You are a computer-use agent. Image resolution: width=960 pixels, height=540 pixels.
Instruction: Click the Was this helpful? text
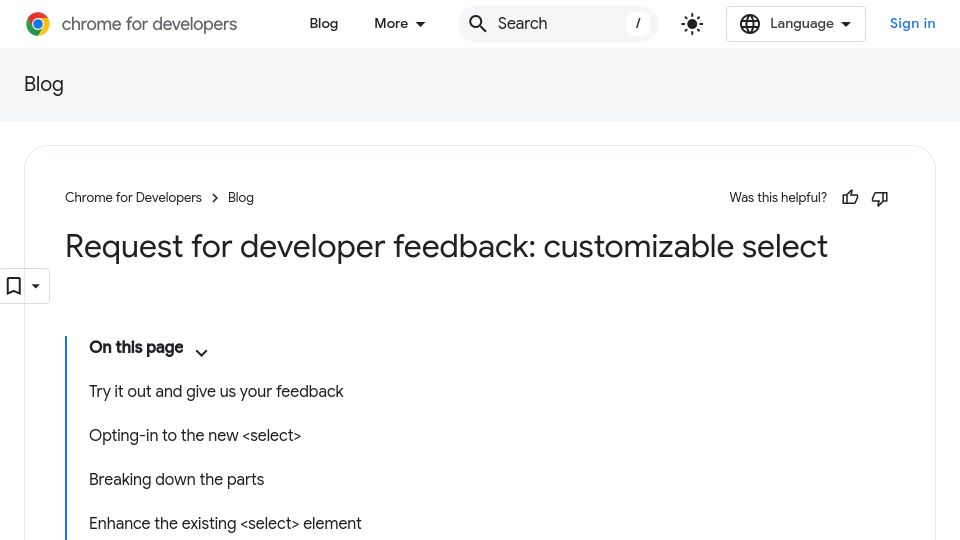pos(778,198)
